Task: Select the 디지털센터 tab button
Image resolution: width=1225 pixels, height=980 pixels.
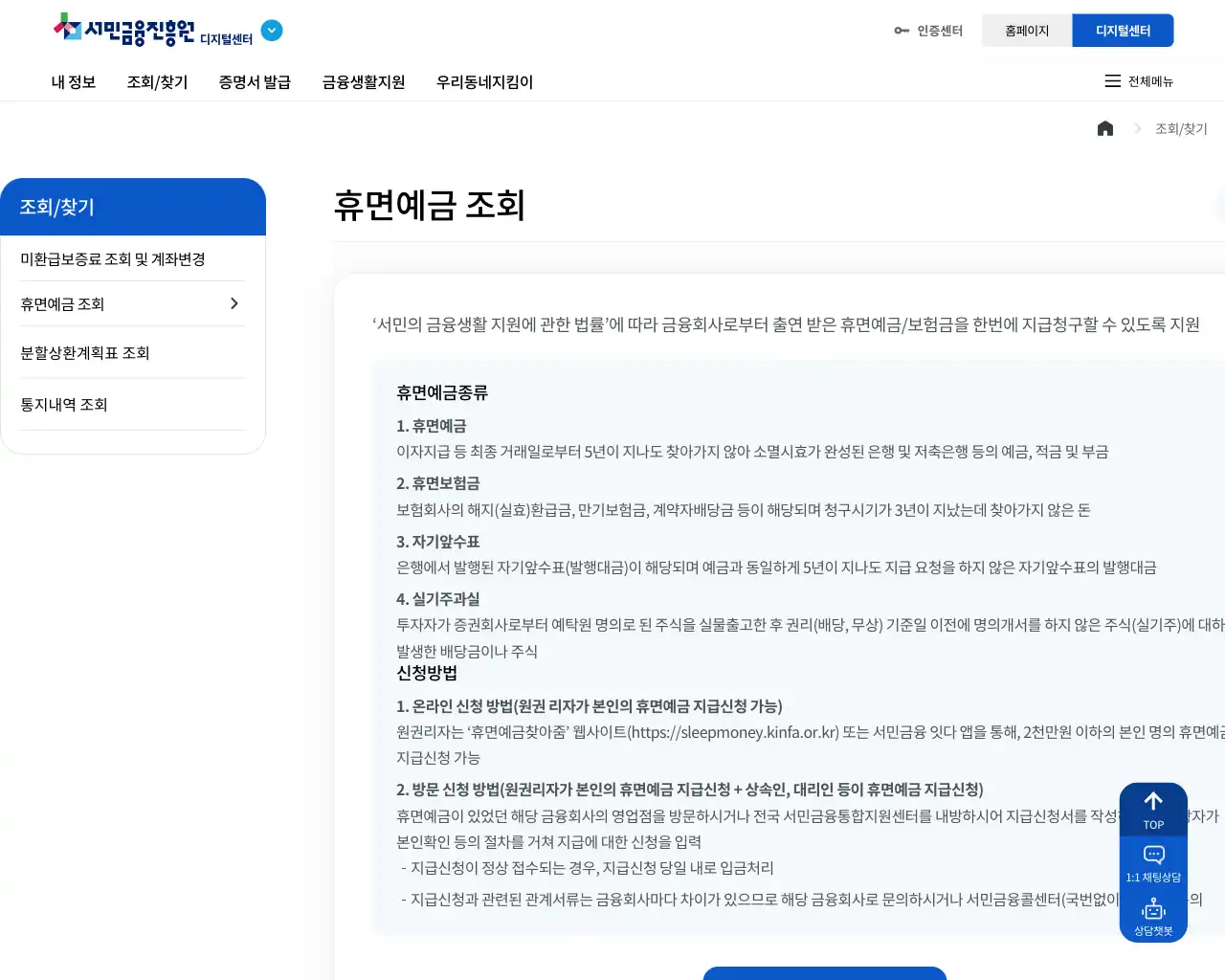Action: pos(1123,31)
